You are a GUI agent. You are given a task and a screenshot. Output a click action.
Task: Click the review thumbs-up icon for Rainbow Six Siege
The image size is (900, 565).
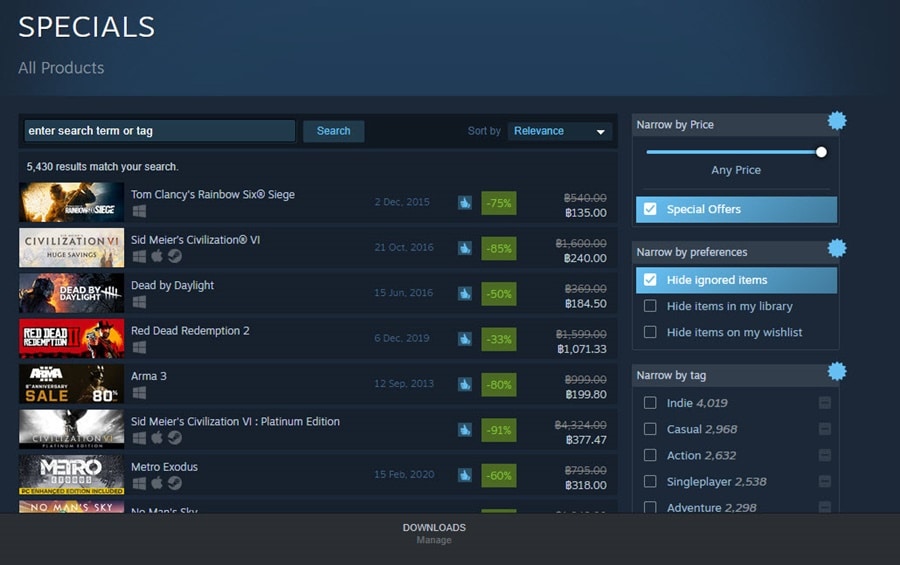point(465,203)
